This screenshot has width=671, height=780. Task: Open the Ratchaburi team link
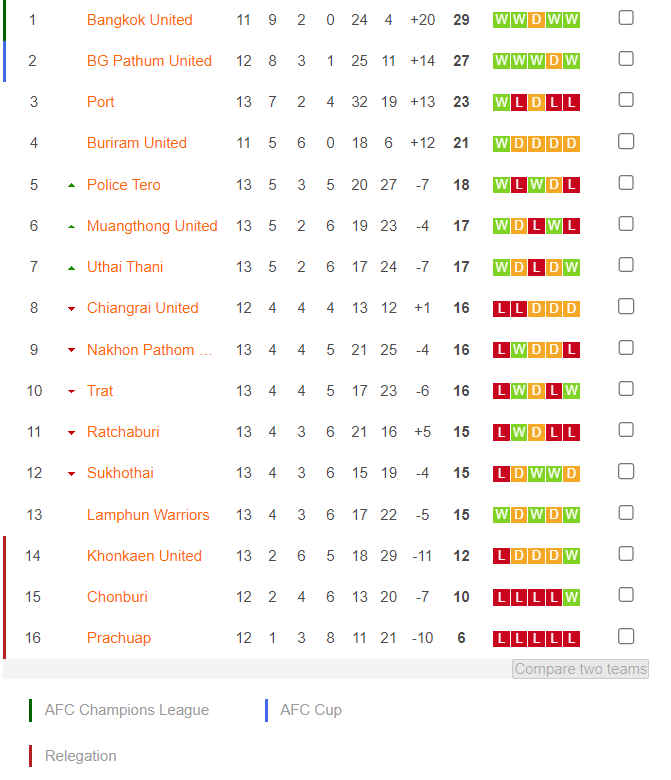(x=123, y=432)
